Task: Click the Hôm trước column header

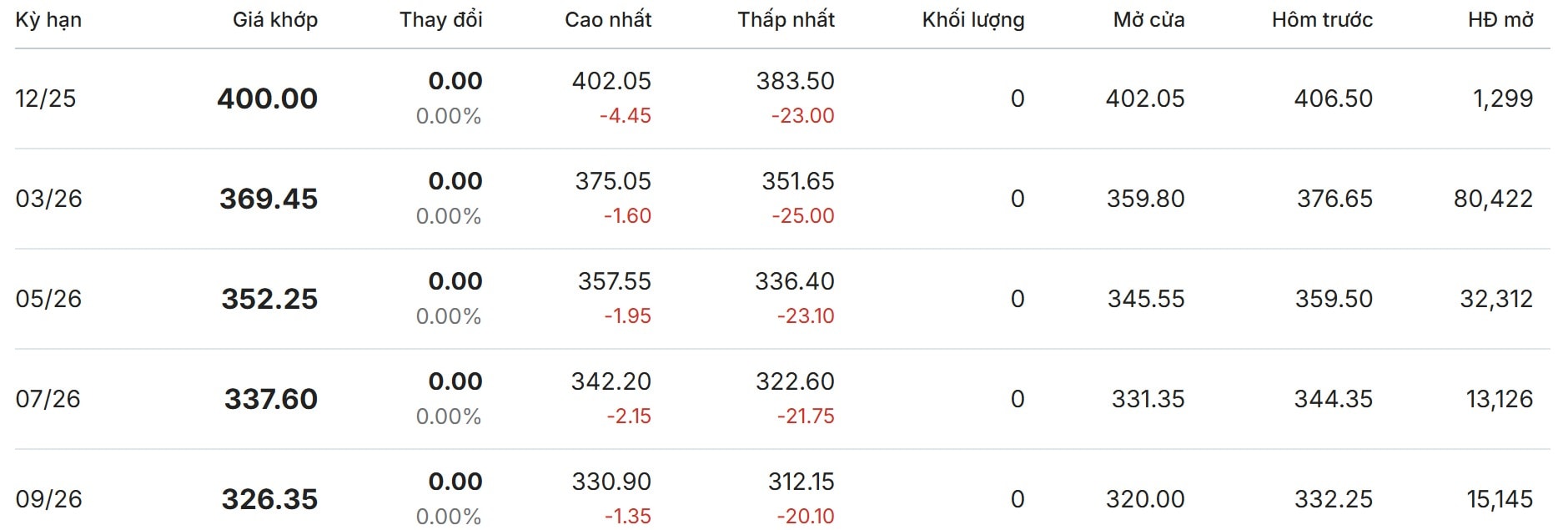Action: 1322,20
